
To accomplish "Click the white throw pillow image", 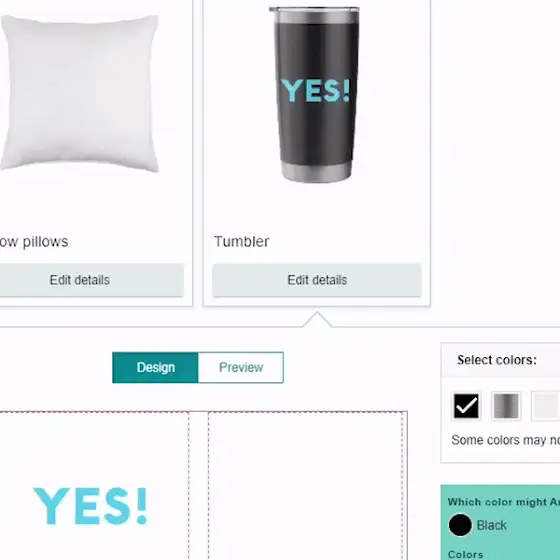I will tap(79, 93).
